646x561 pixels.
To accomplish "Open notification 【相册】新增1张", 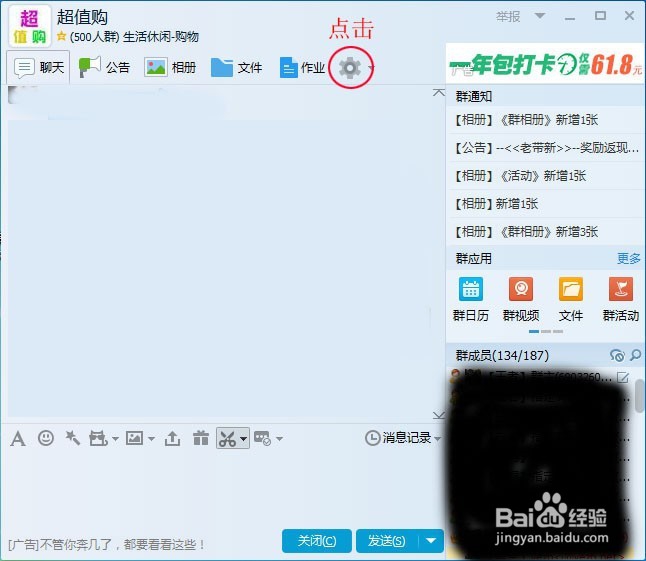I will pyautogui.click(x=545, y=204).
